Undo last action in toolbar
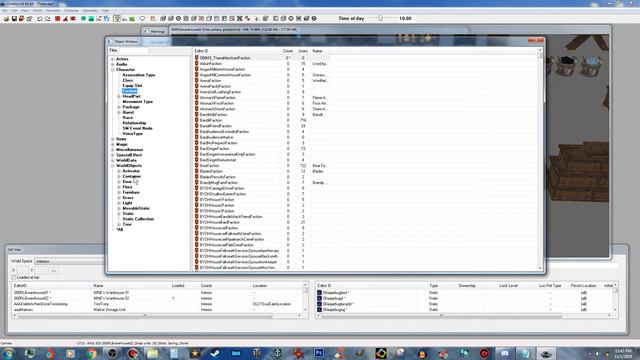640x360 pixels. click(40, 19)
